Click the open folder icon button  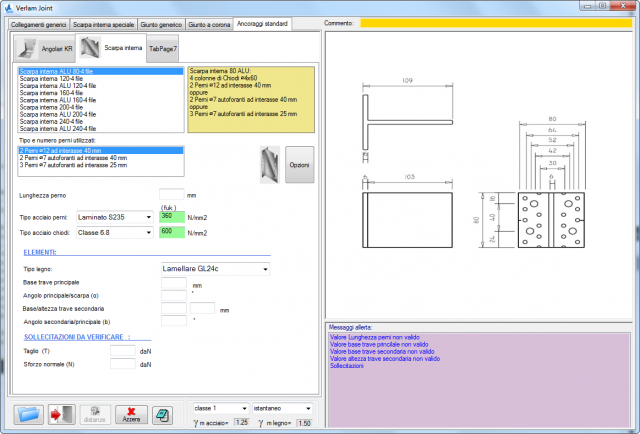click(x=28, y=414)
